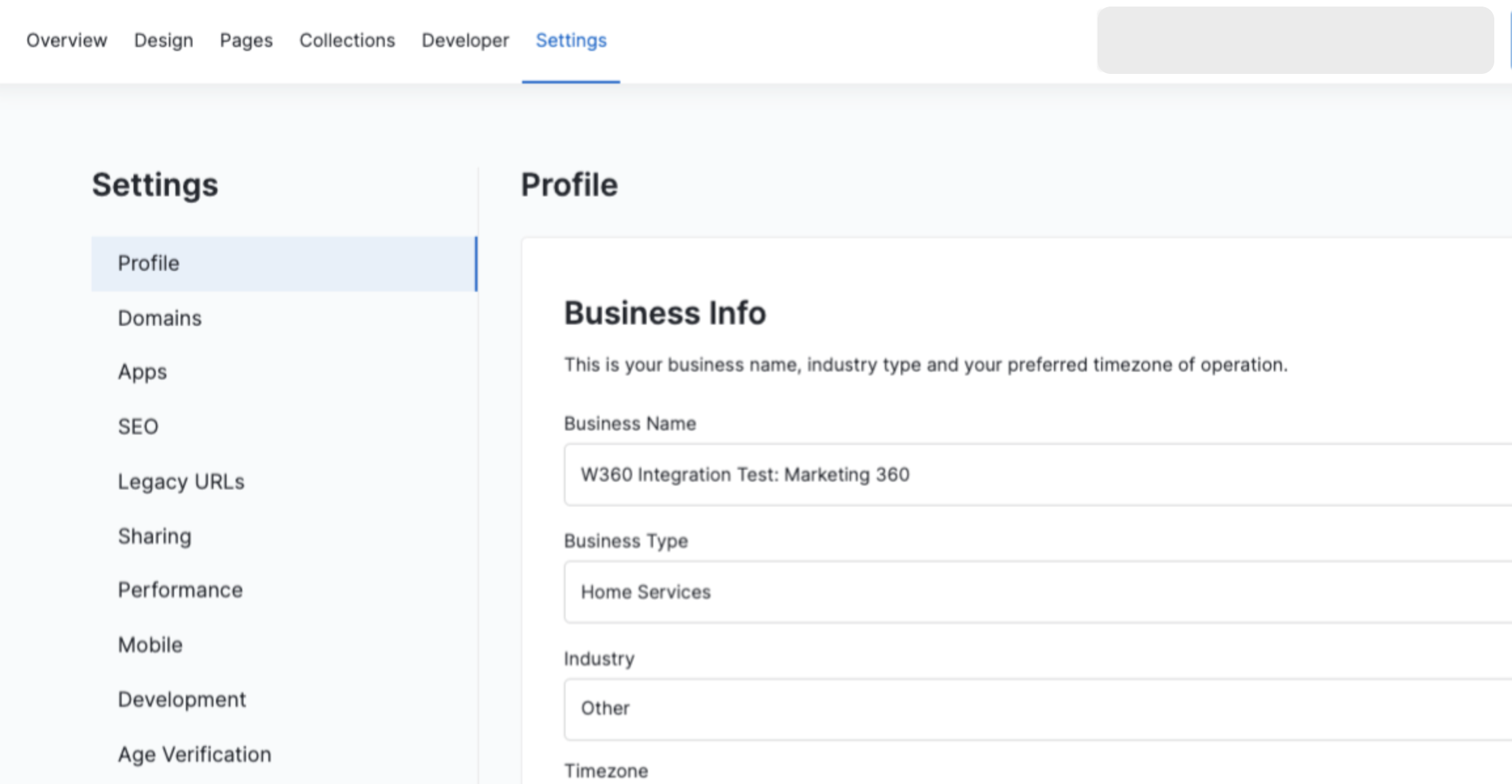Go to the Pages tab
The height and width of the screenshot is (784, 1512).
[246, 41]
